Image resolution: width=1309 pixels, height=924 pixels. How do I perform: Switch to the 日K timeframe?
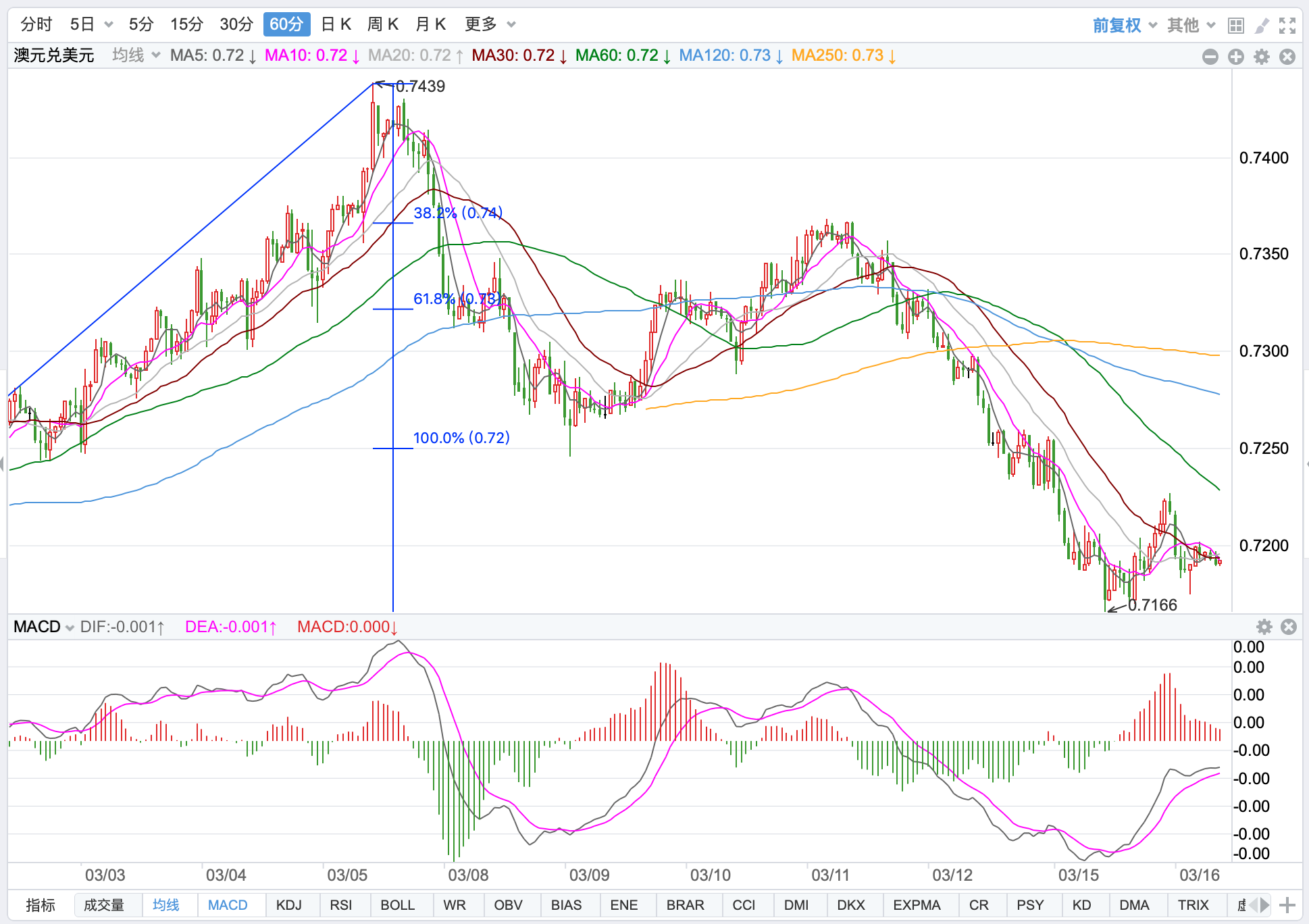point(336,25)
